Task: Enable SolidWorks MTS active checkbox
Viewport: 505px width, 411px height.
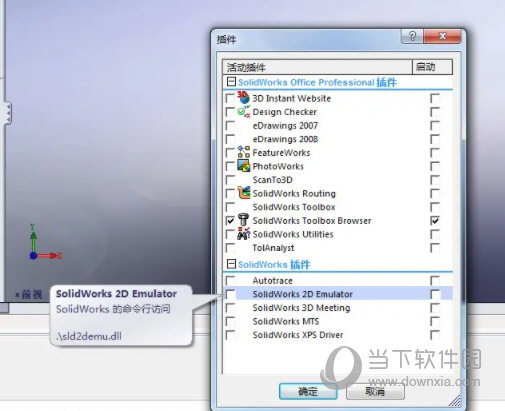Action: tap(230, 321)
